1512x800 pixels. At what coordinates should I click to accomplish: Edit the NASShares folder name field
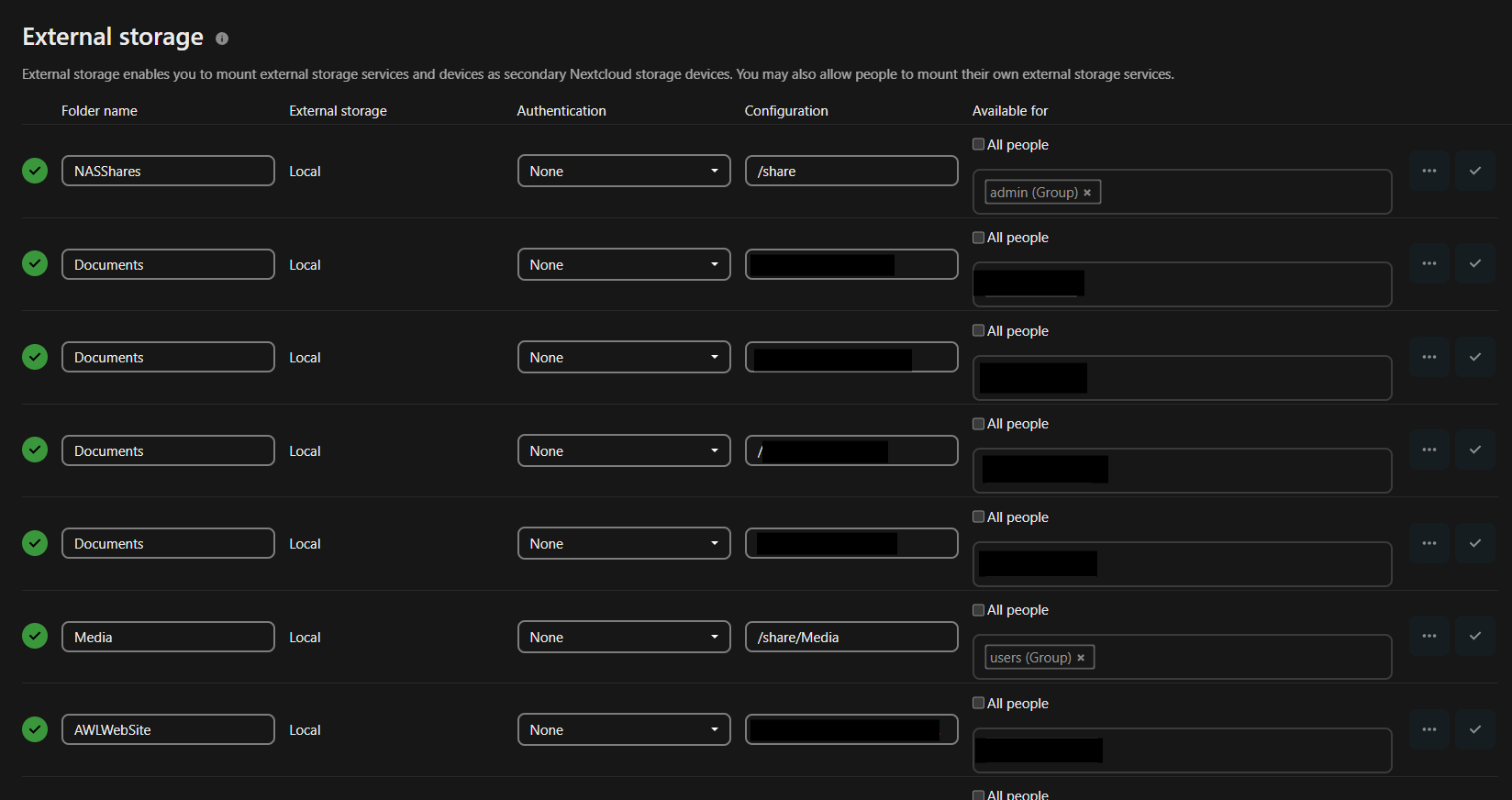coord(168,171)
